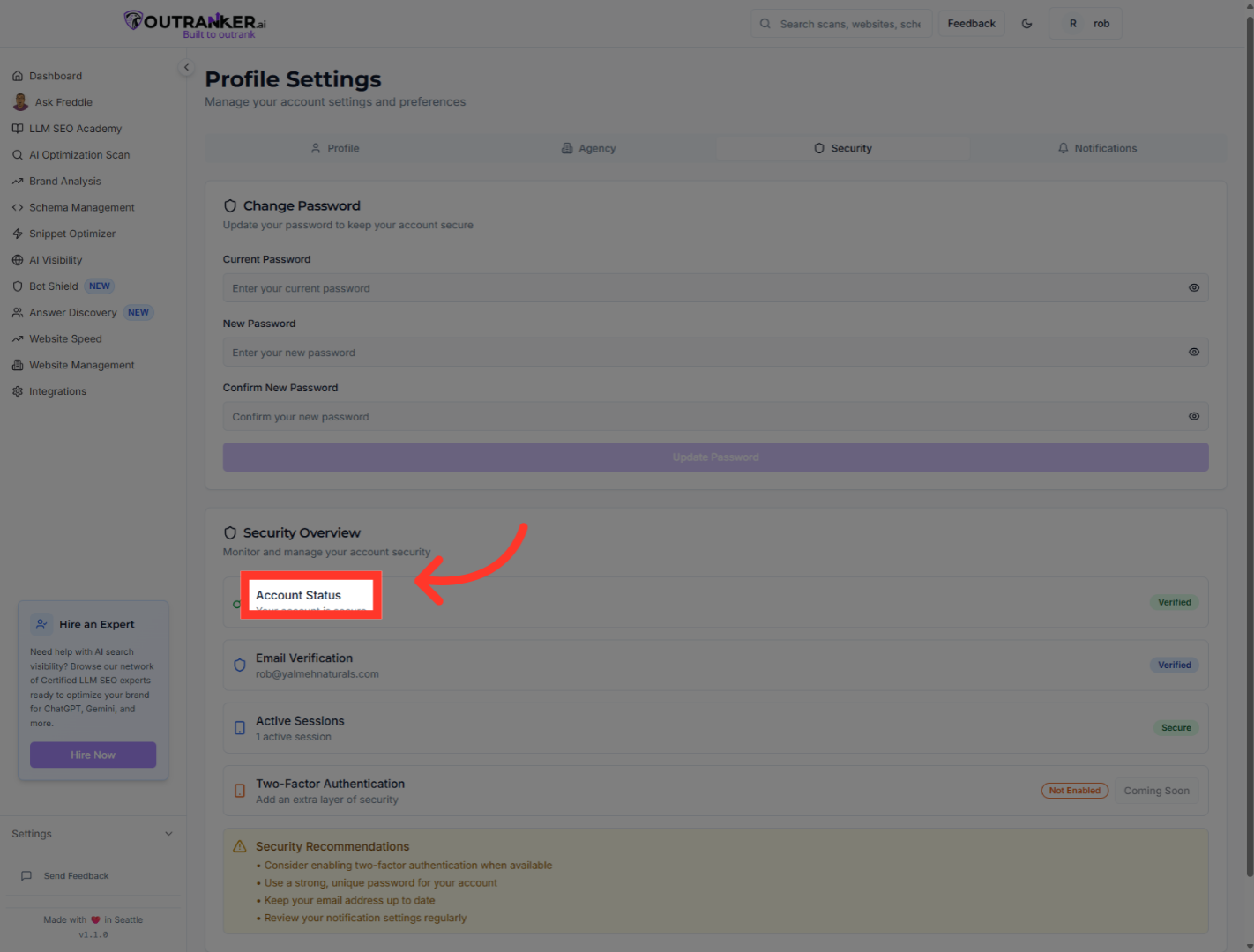Image resolution: width=1254 pixels, height=952 pixels.
Task: Switch to the Notifications tab
Action: 1098,147
